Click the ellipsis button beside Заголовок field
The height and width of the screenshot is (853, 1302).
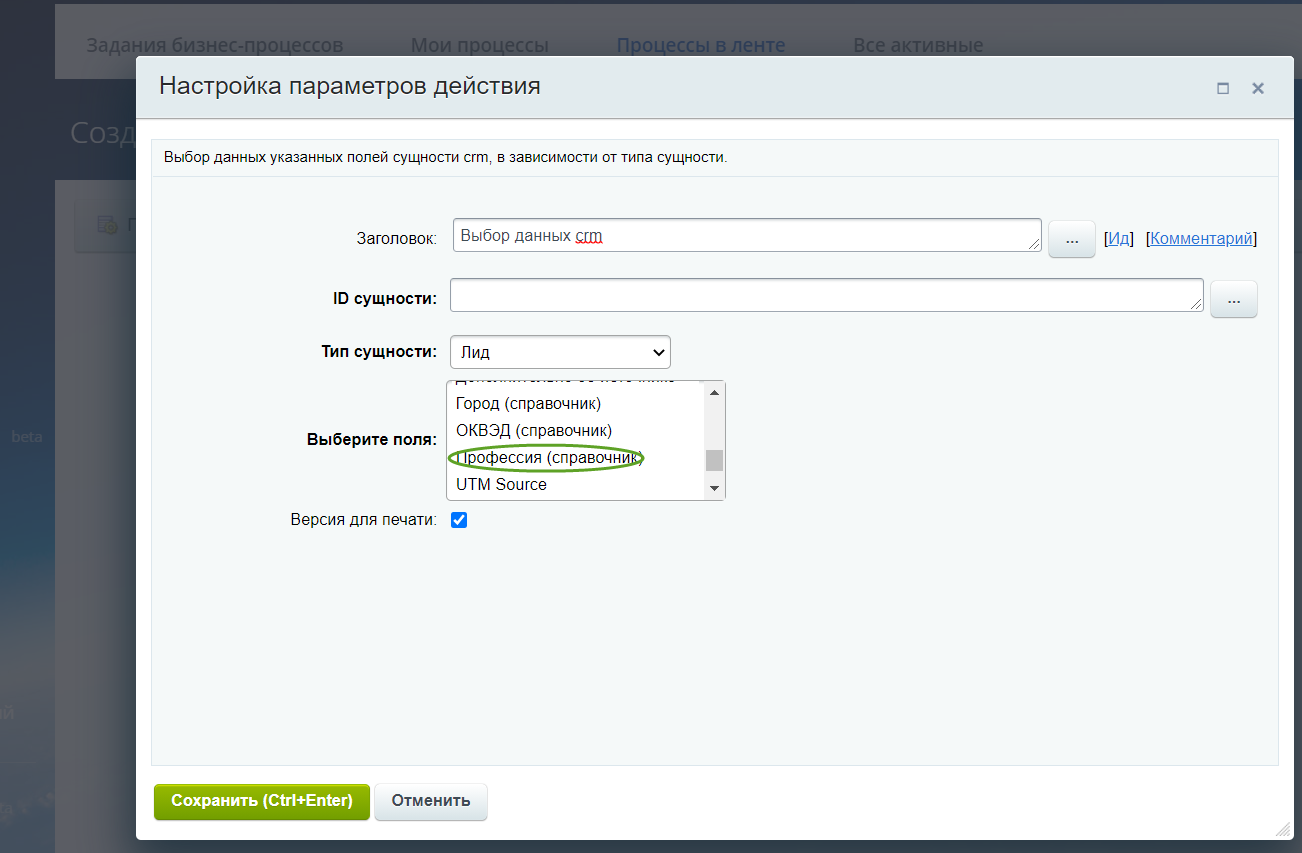click(1072, 240)
